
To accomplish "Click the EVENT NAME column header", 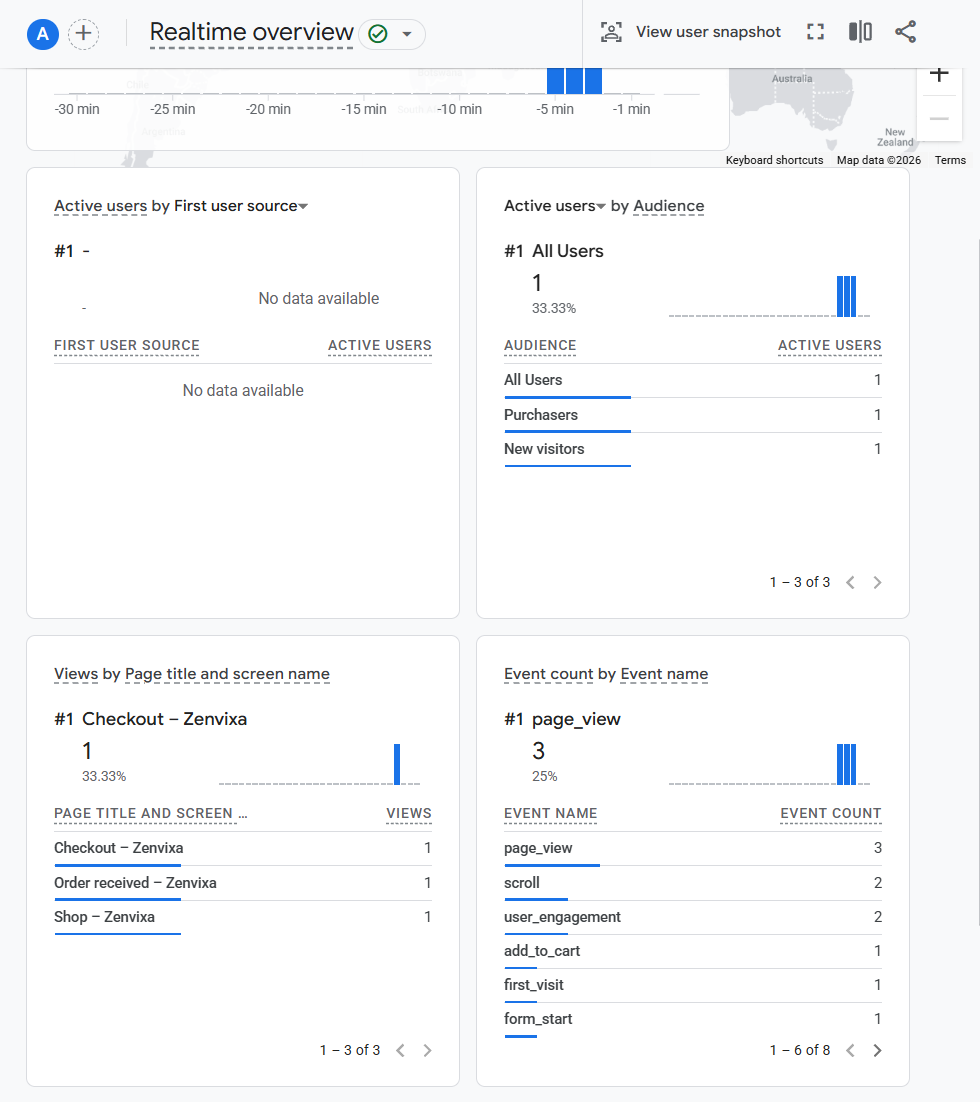I will pyautogui.click(x=550, y=814).
